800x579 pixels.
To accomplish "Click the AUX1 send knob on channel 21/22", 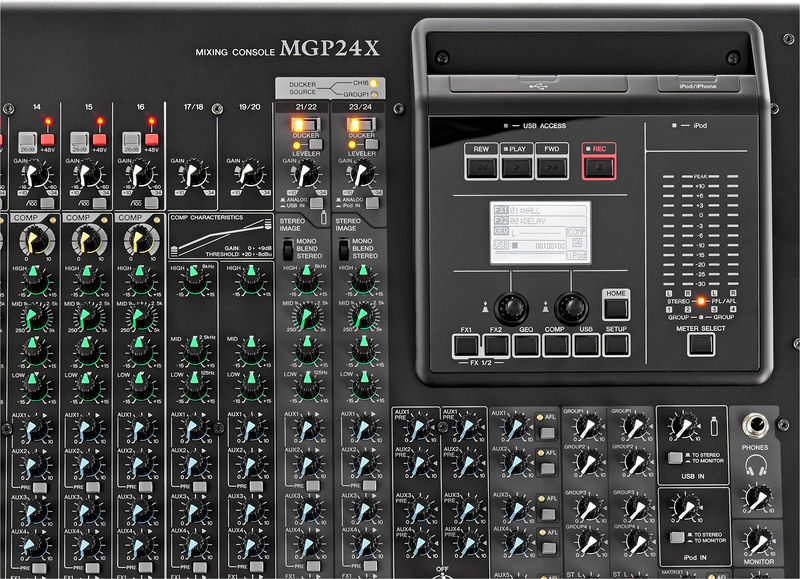I will (x=307, y=429).
